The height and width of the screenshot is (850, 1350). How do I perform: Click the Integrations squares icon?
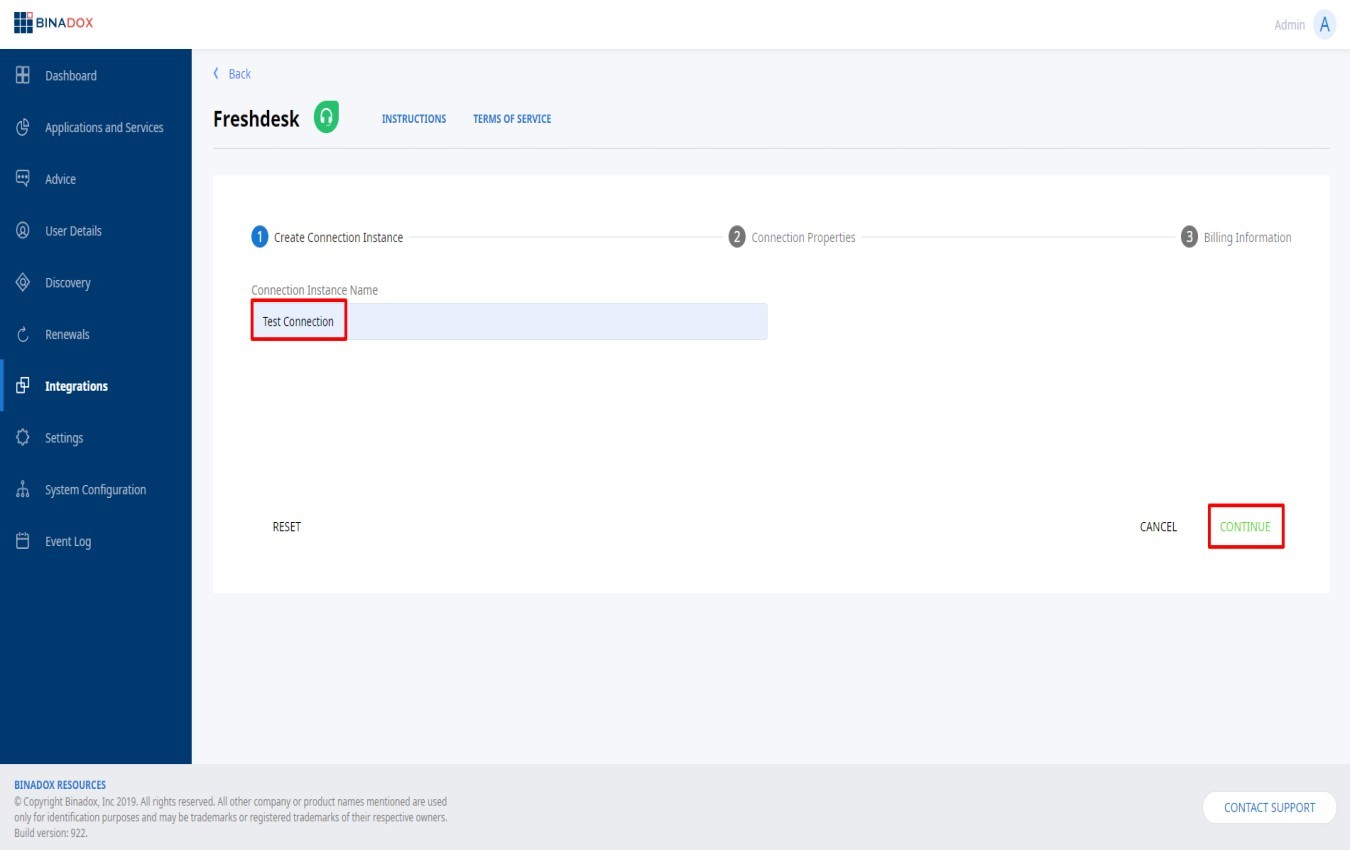coord(23,385)
